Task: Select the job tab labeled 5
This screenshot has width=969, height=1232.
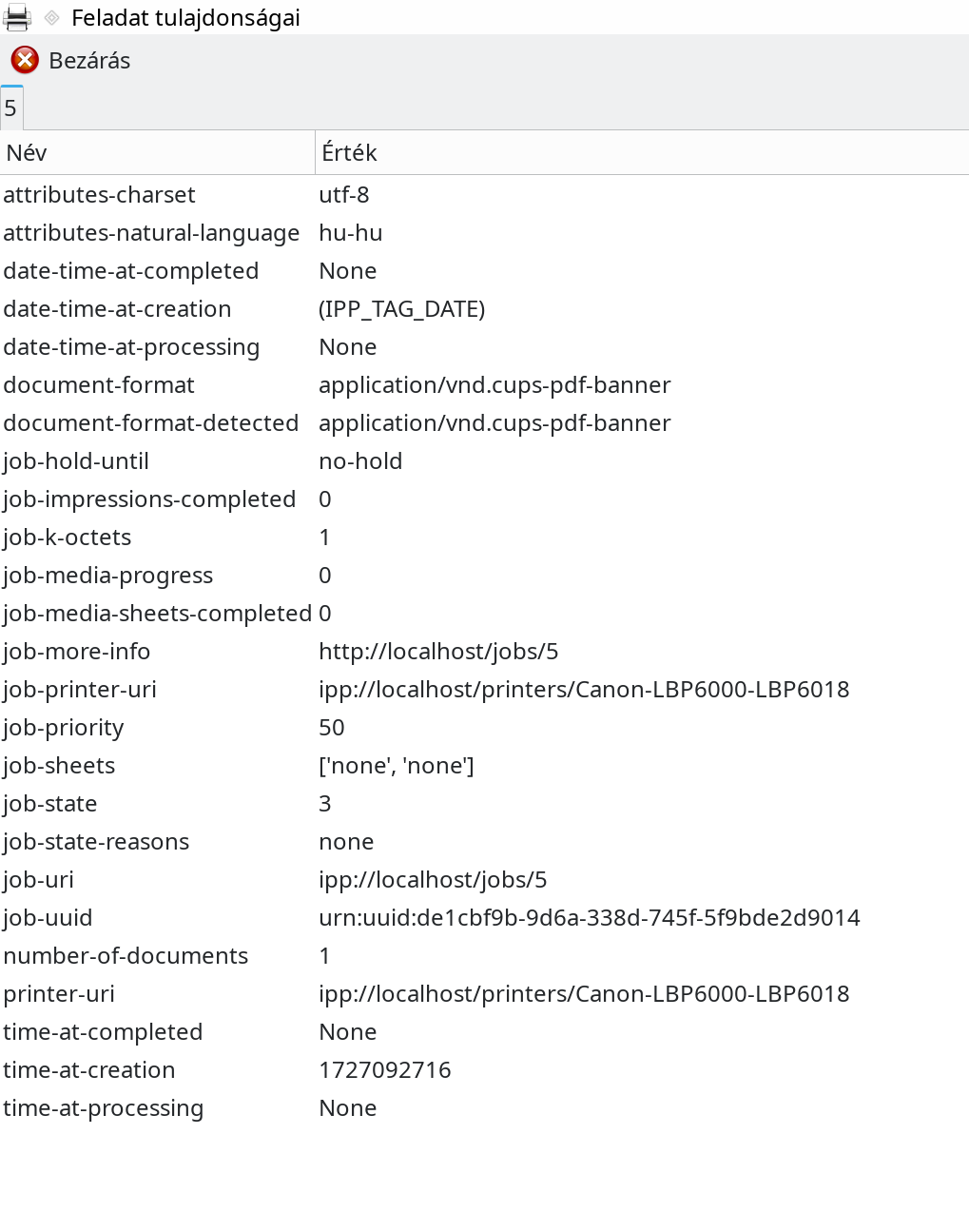Action: (11, 108)
